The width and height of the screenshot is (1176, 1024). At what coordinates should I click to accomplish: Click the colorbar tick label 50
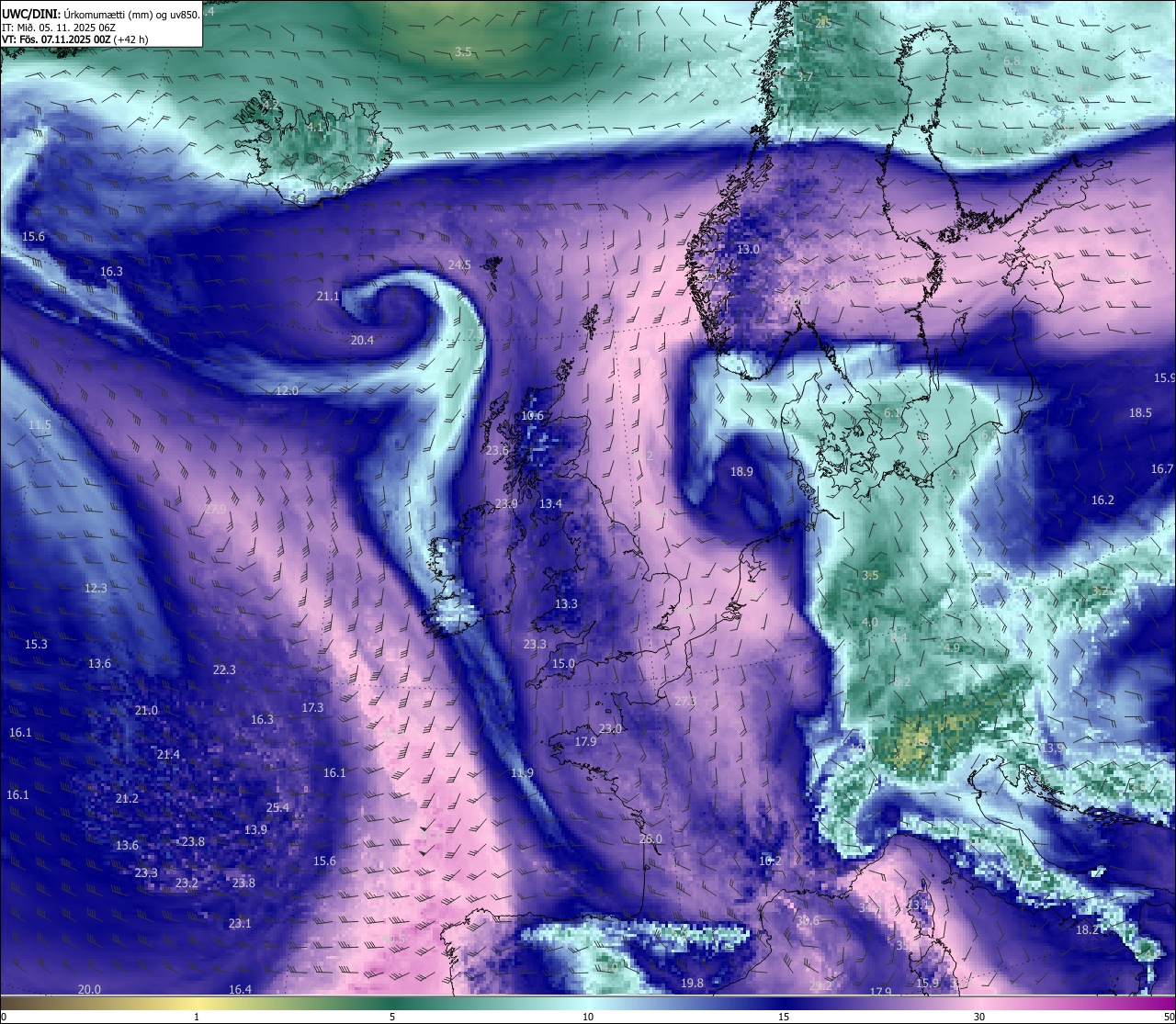[x=1168, y=1017]
